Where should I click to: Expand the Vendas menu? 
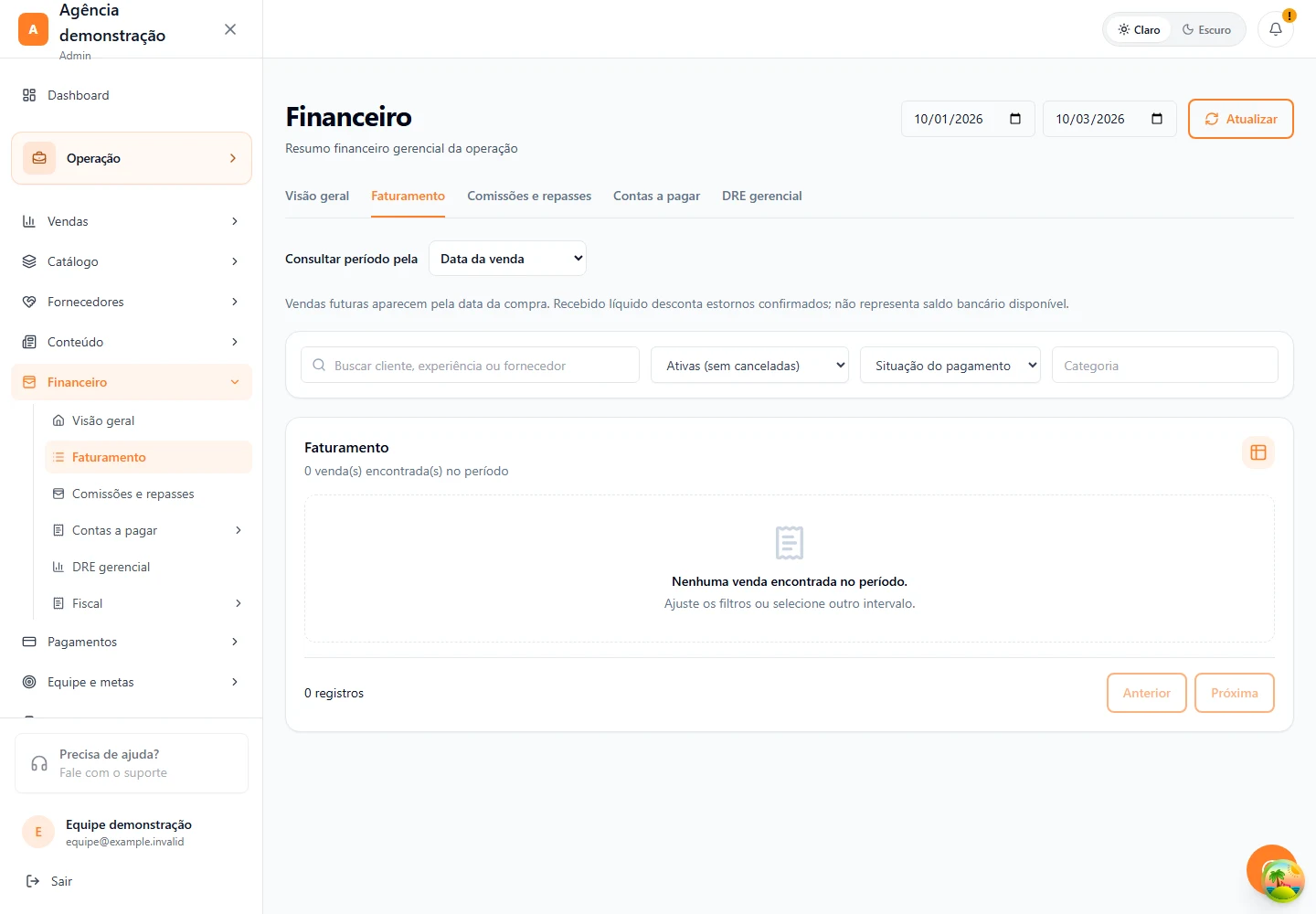[x=132, y=221]
